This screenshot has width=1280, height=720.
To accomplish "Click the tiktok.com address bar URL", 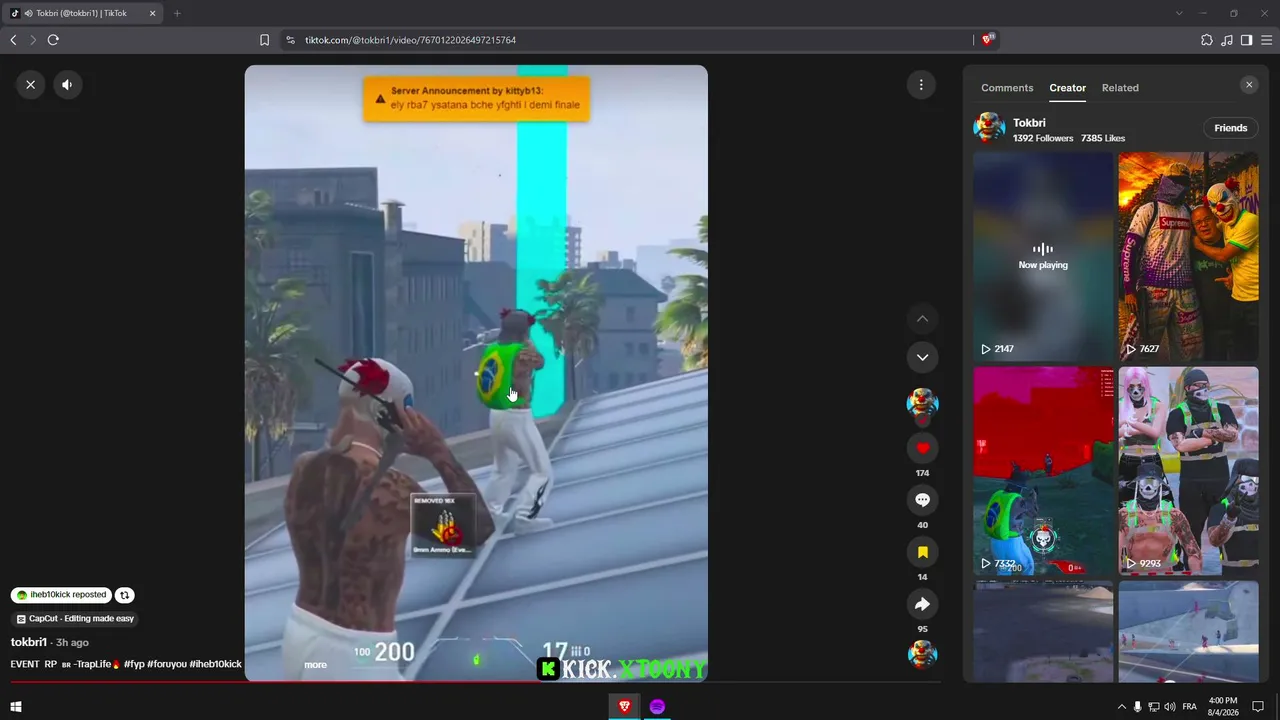I will click(410, 40).
